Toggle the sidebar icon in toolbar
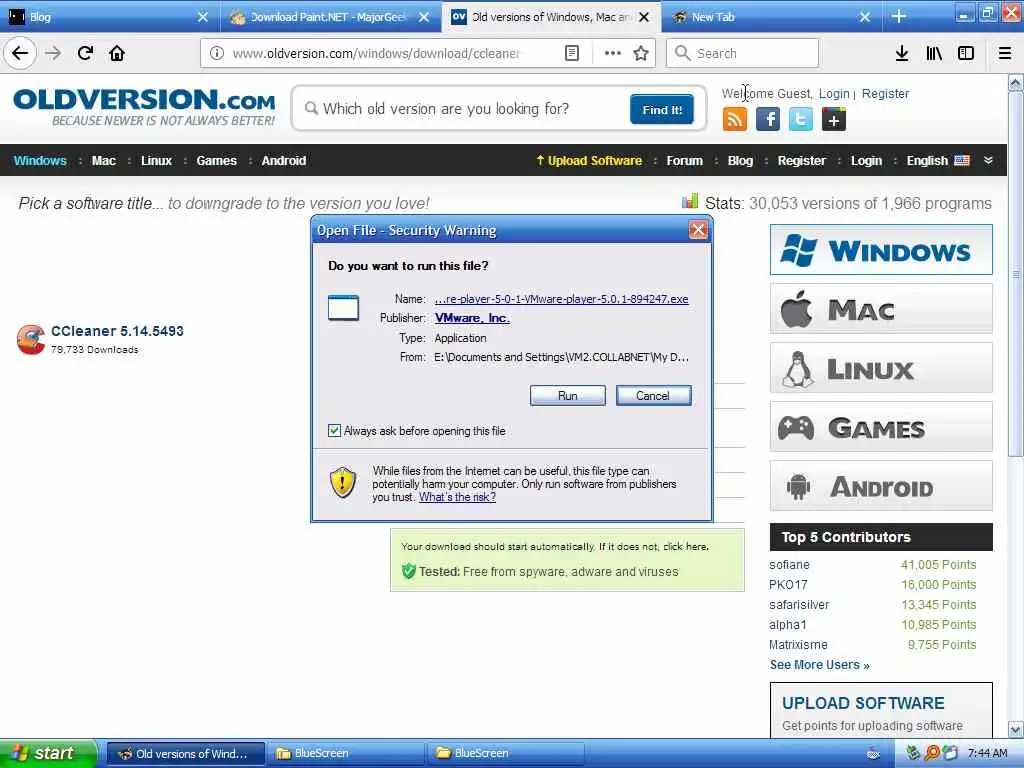The width and height of the screenshot is (1024, 768). click(x=966, y=54)
